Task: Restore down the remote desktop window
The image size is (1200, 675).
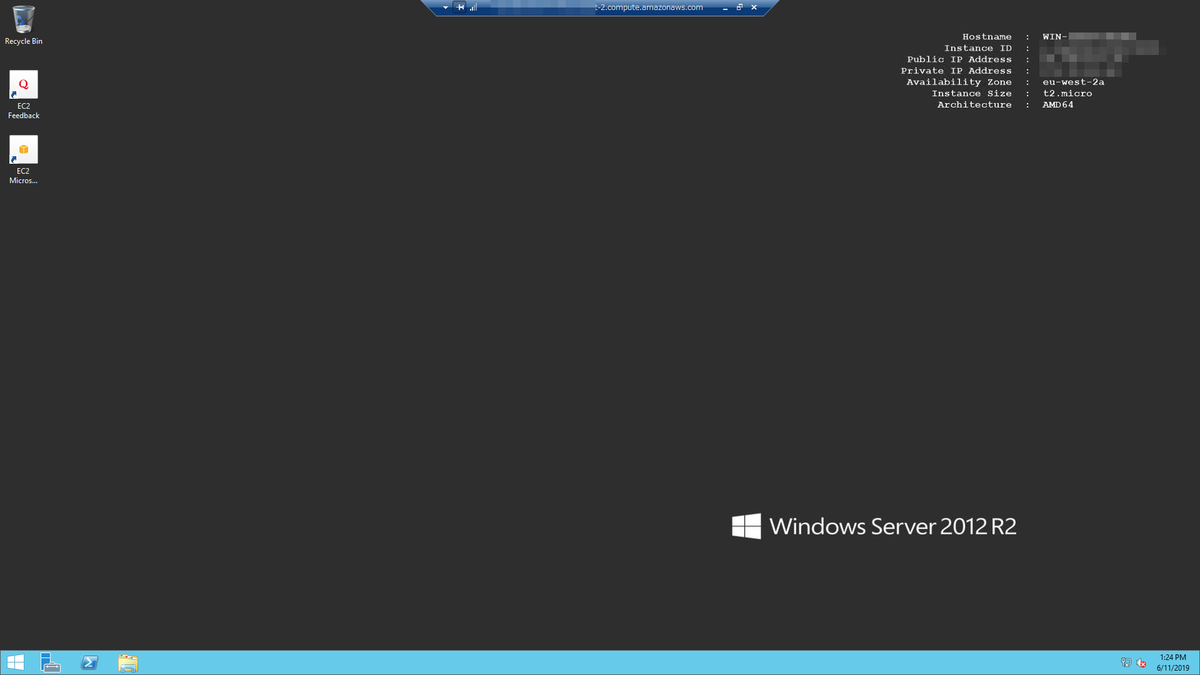Action: 739,7
